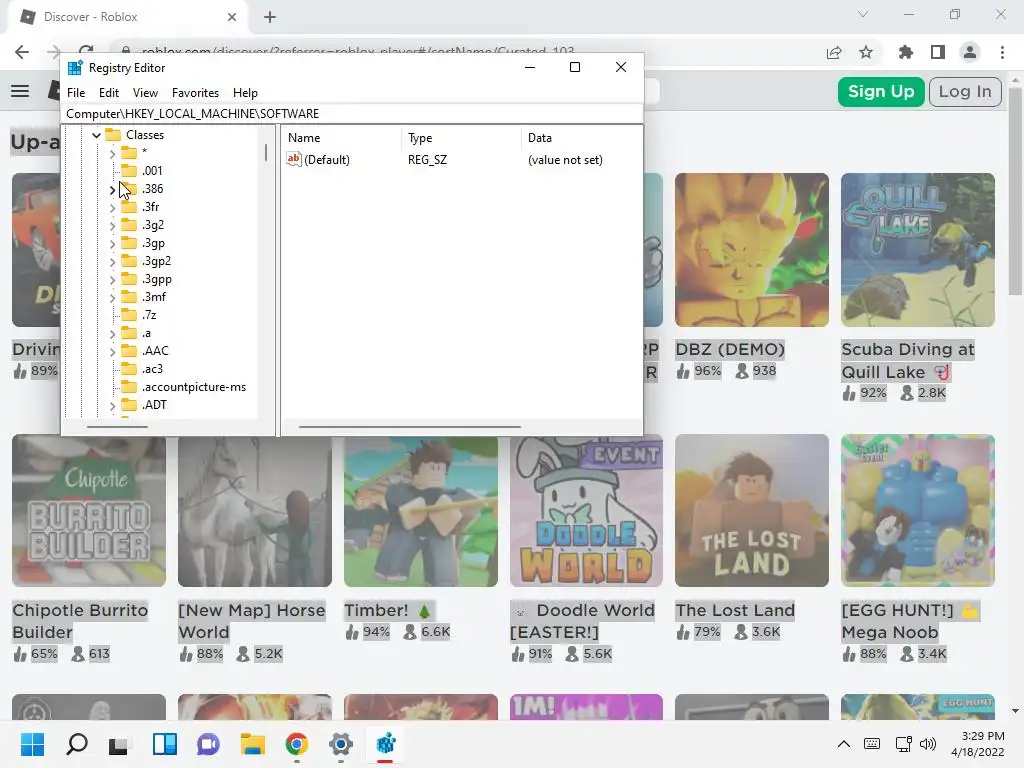Expand the .3fr key
The height and width of the screenshot is (768, 1024).
coord(112,208)
